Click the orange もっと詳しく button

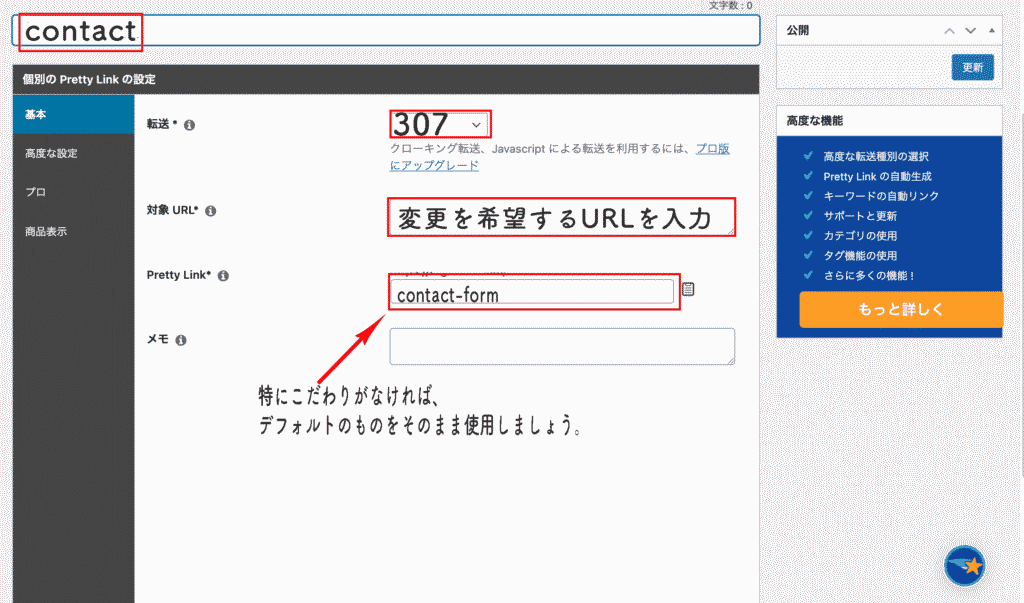click(x=900, y=310)
